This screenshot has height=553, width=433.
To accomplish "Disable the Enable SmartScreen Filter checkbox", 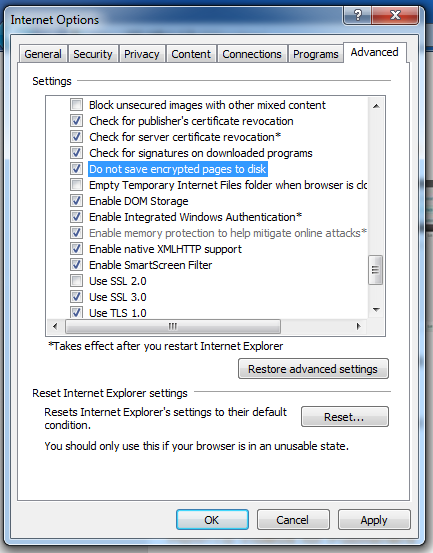I will point(77,265).
